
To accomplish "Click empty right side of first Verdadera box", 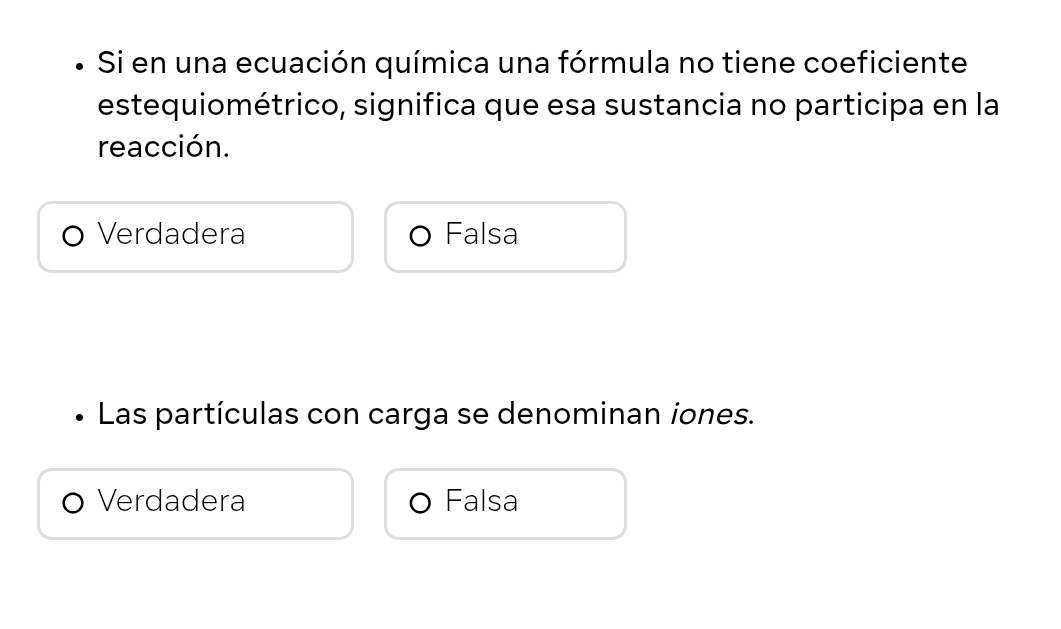I will pyautogui.click(x=300, y=236).
